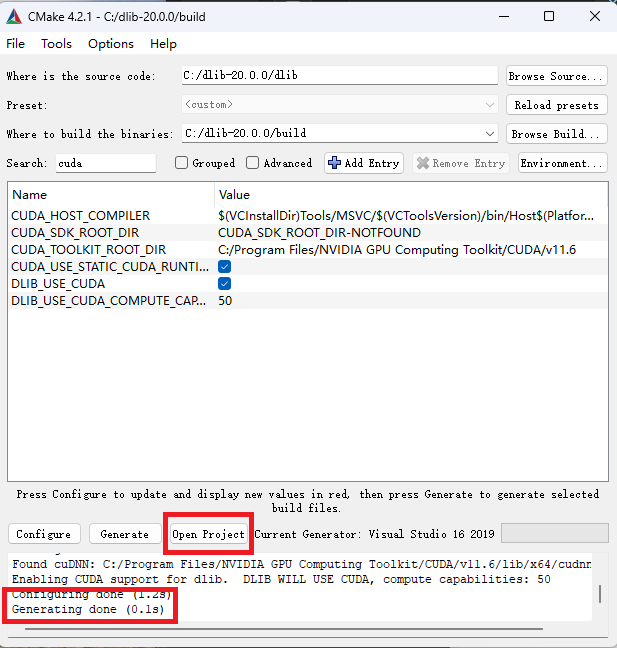
Task: Toggle the Grouped checkbox
Action: (181, 163)
